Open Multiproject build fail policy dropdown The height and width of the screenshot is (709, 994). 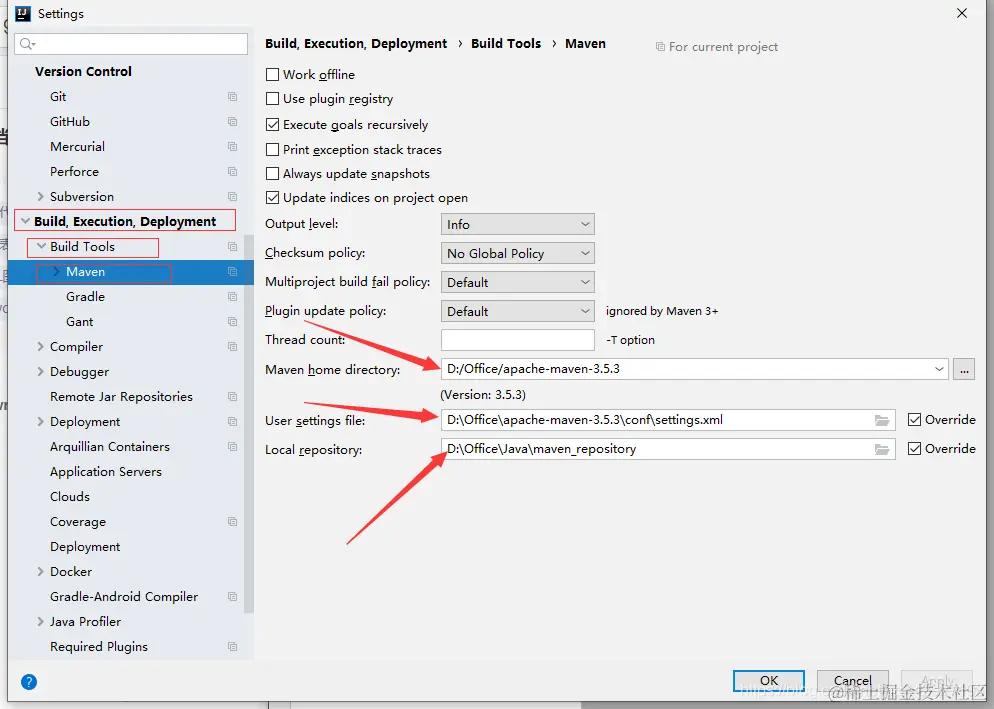pos(517,282)
